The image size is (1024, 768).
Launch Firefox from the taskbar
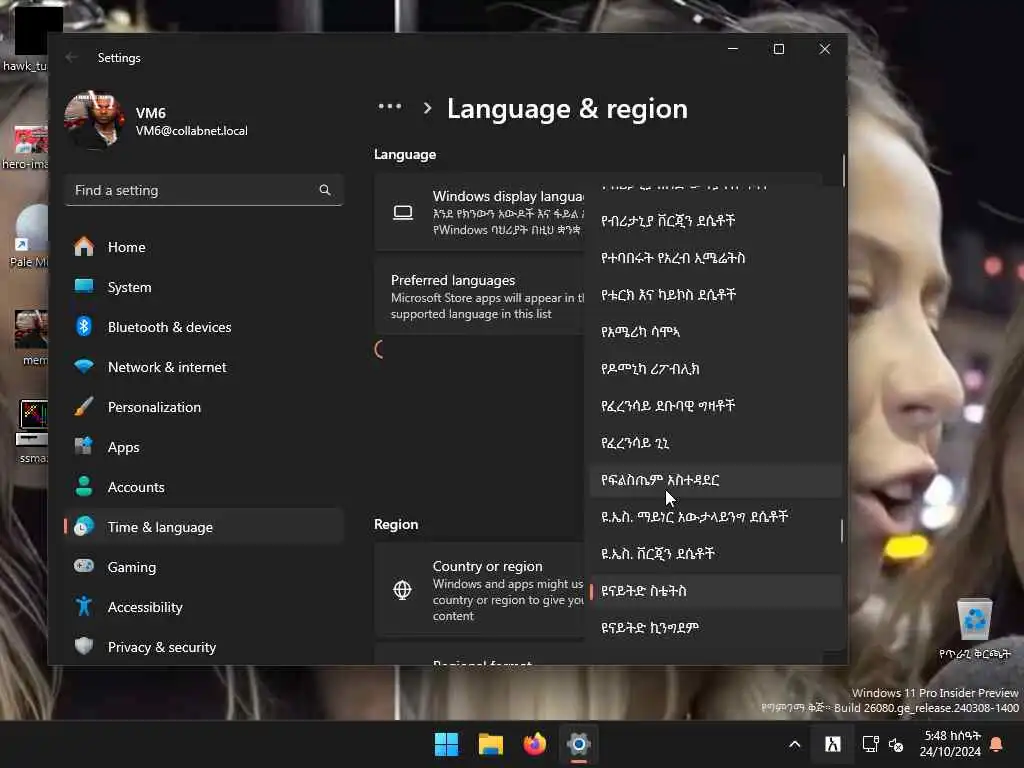[535, 744]
